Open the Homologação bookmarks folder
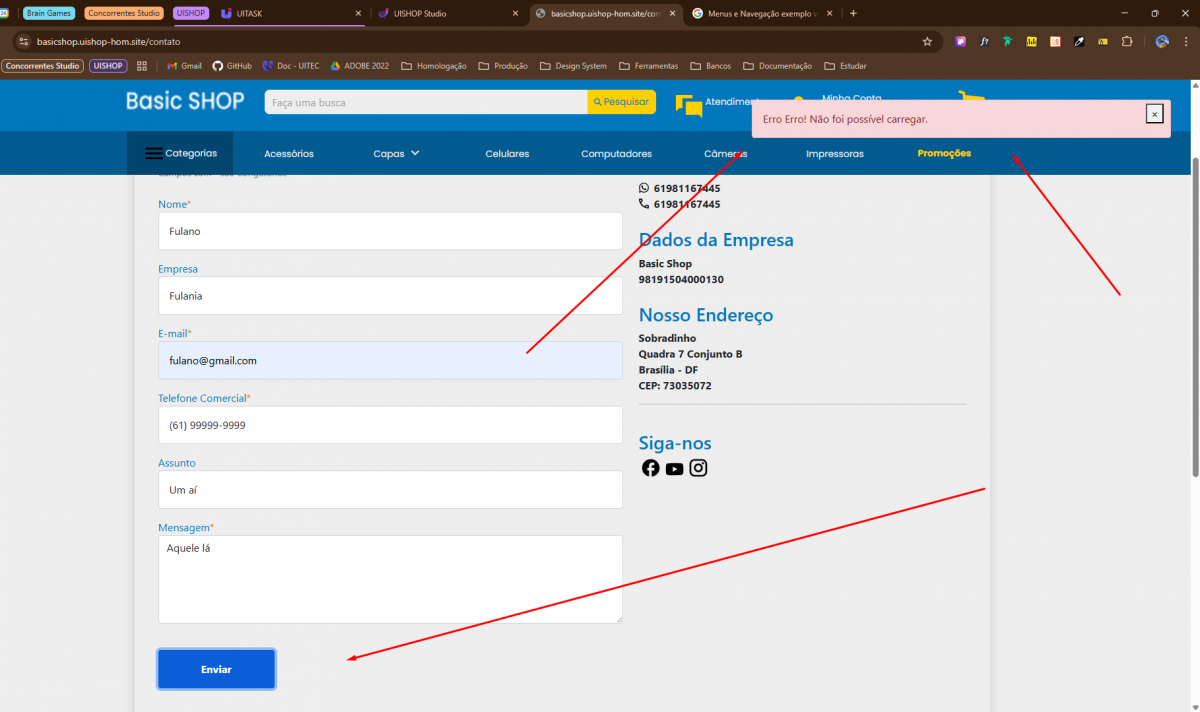 tap(434, 66)
